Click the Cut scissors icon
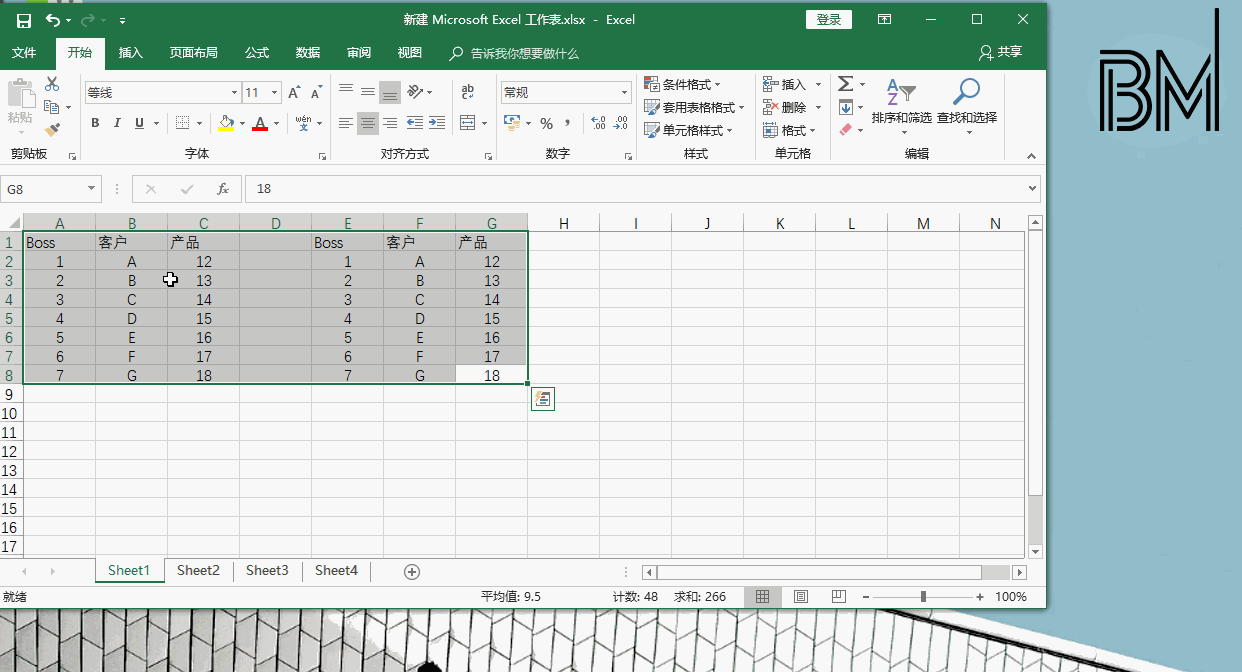This screenshot has height=672, width=1242. click(52, 85)
